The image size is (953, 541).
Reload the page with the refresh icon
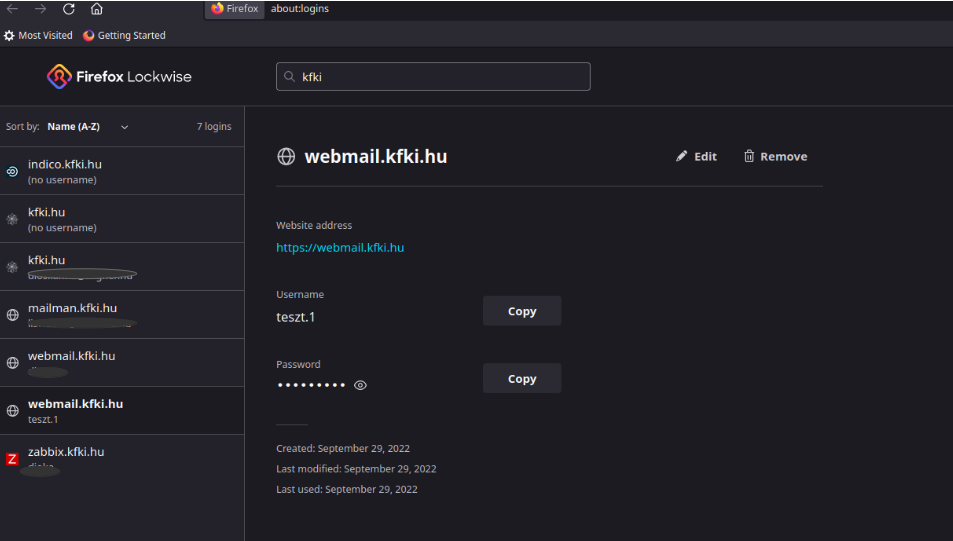coord(69,9)
